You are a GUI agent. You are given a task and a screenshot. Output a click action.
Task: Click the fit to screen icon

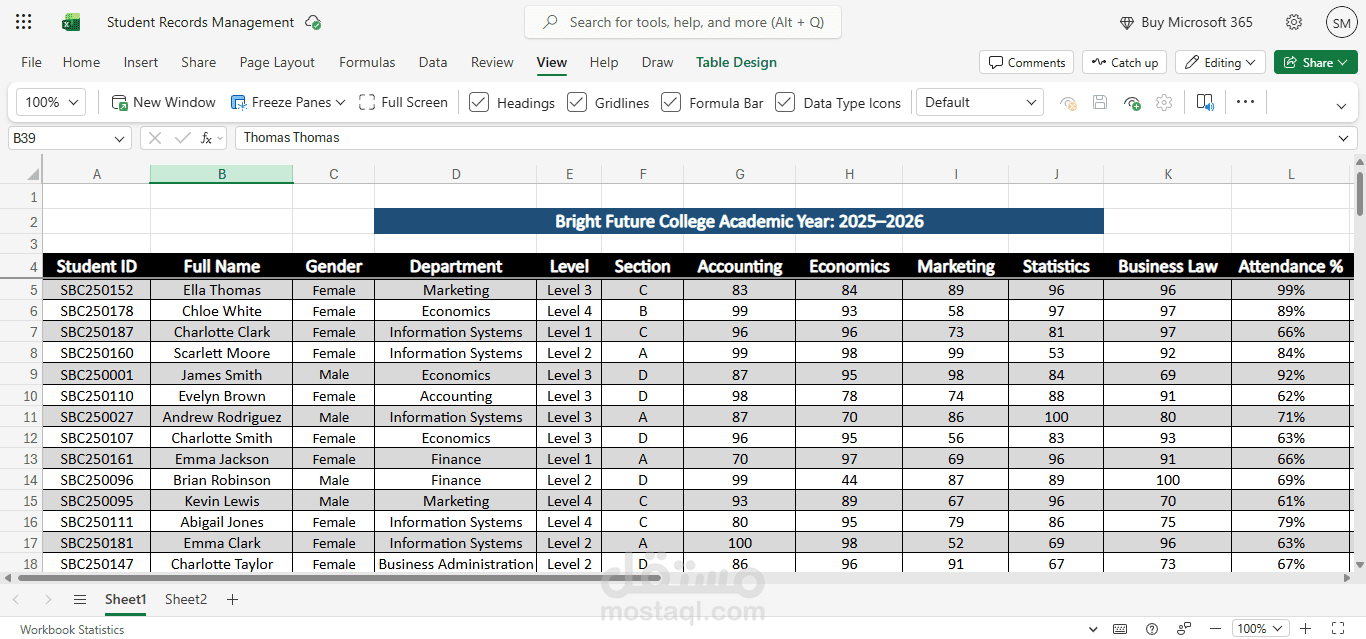1336,629
